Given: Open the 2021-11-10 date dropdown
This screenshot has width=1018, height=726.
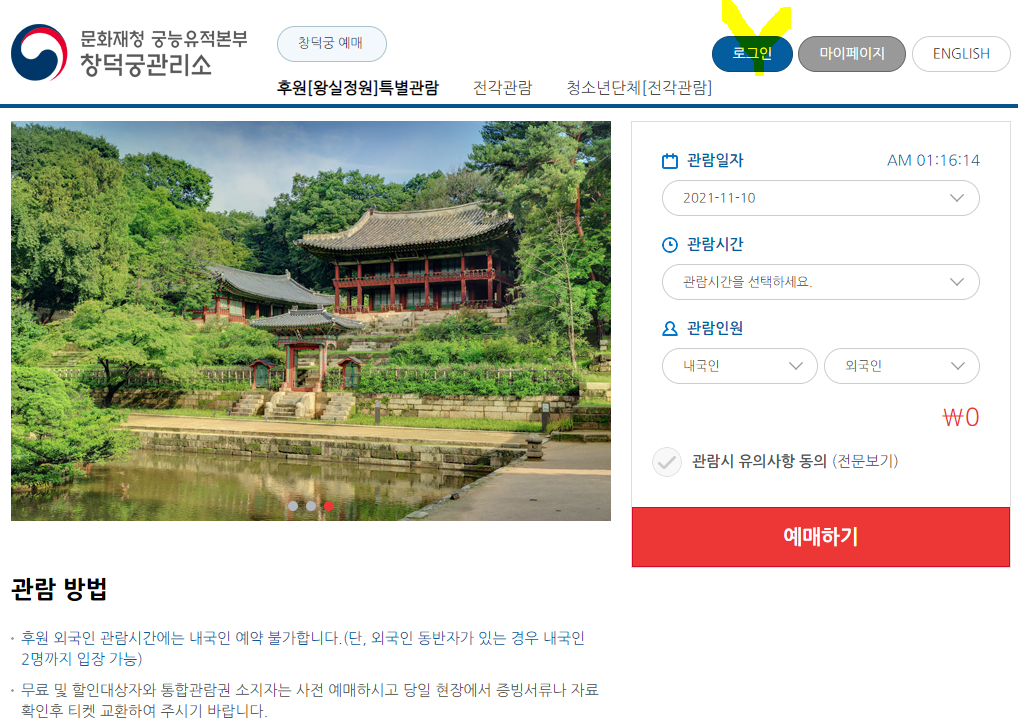Looking at the screenshot, I should [821, 198].
